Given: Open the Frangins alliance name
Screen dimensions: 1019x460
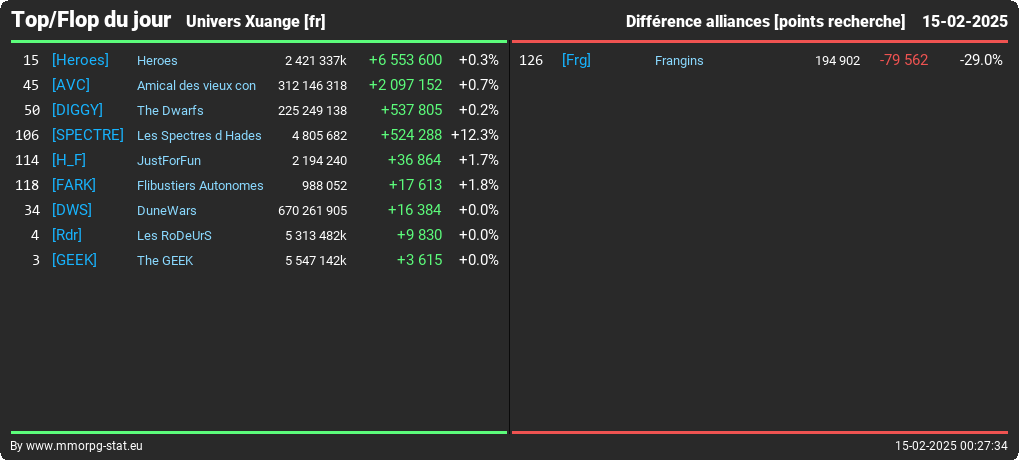Looking at the screenshot, I should [x=679, y=61].
